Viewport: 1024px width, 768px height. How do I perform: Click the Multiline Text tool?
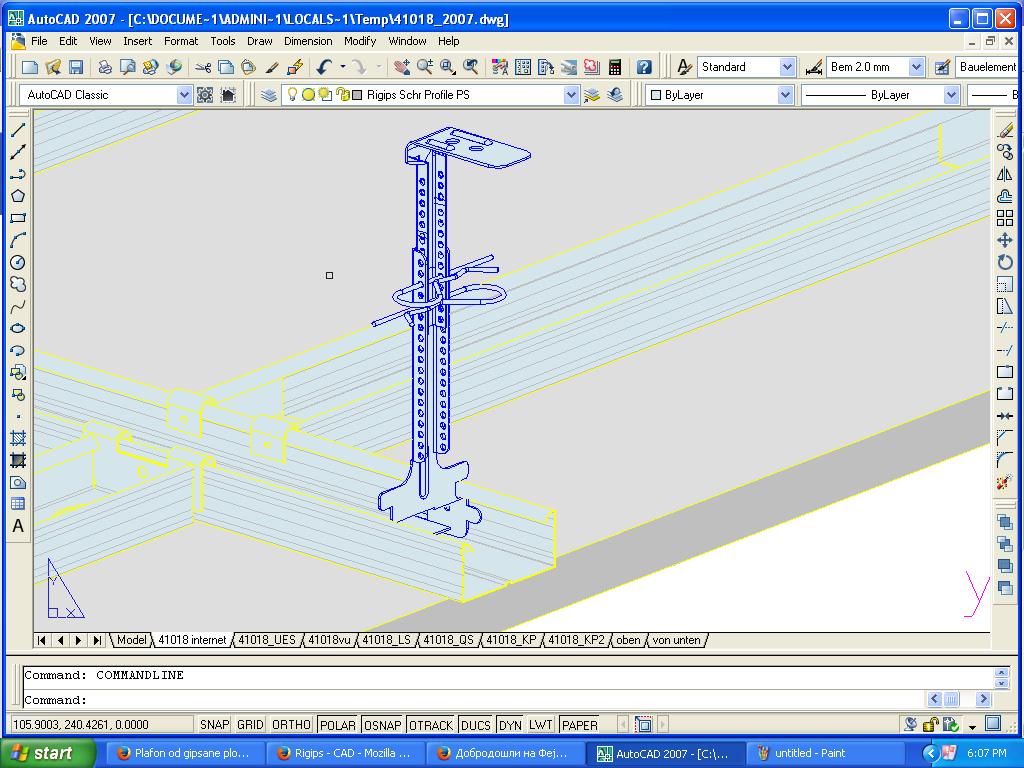18,526
